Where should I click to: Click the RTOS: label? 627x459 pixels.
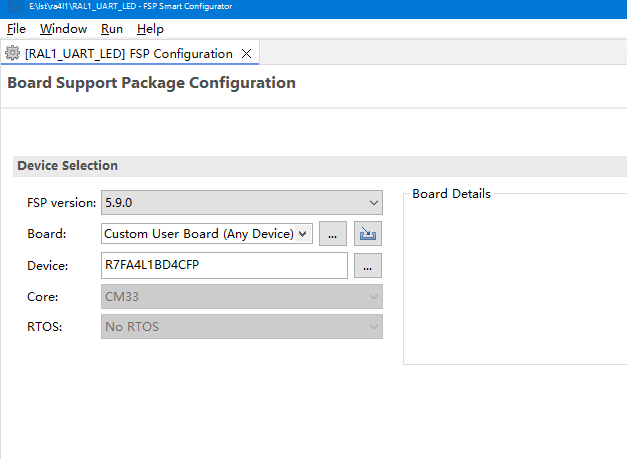pyautogui.click(x=44, y=327)
